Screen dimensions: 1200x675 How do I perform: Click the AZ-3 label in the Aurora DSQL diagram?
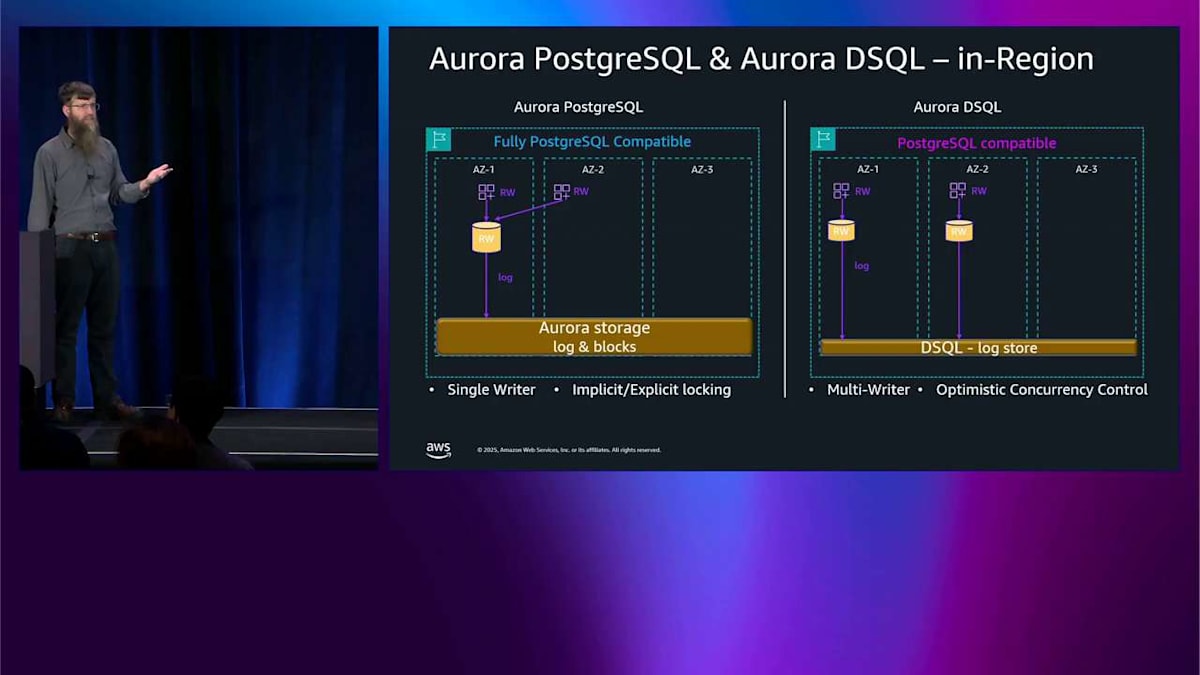tap(1085, 169)
